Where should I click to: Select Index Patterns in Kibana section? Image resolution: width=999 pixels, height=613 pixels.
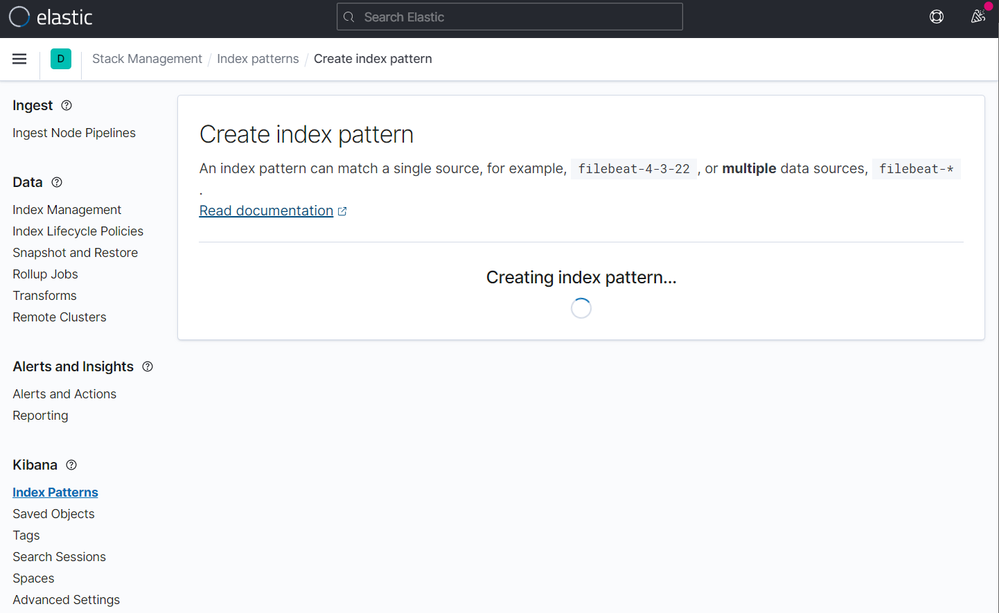click(x=55, y=492)
